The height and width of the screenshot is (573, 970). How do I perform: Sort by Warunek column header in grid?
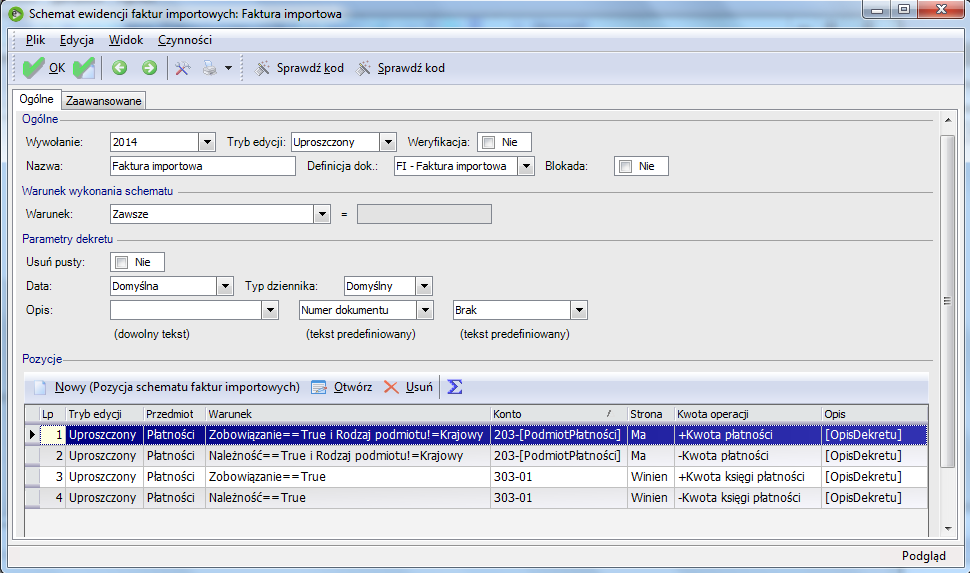(x=348, y=414)
